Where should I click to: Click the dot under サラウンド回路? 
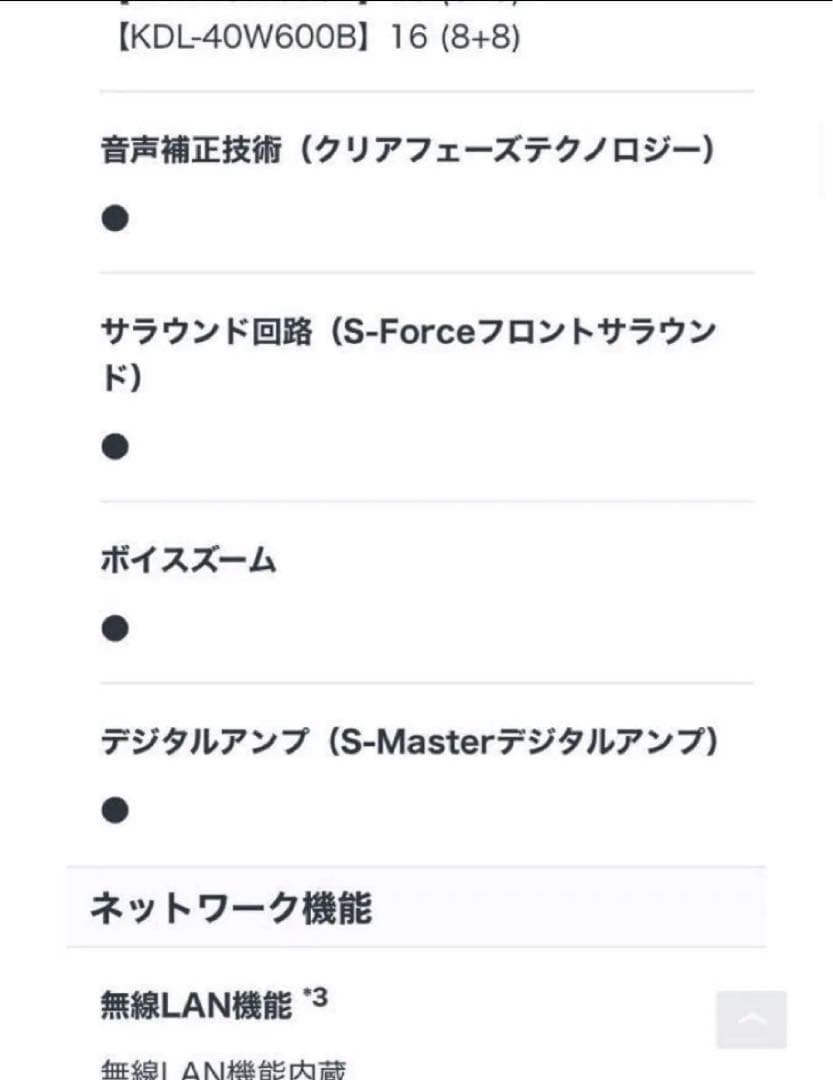tap(115, 447)
